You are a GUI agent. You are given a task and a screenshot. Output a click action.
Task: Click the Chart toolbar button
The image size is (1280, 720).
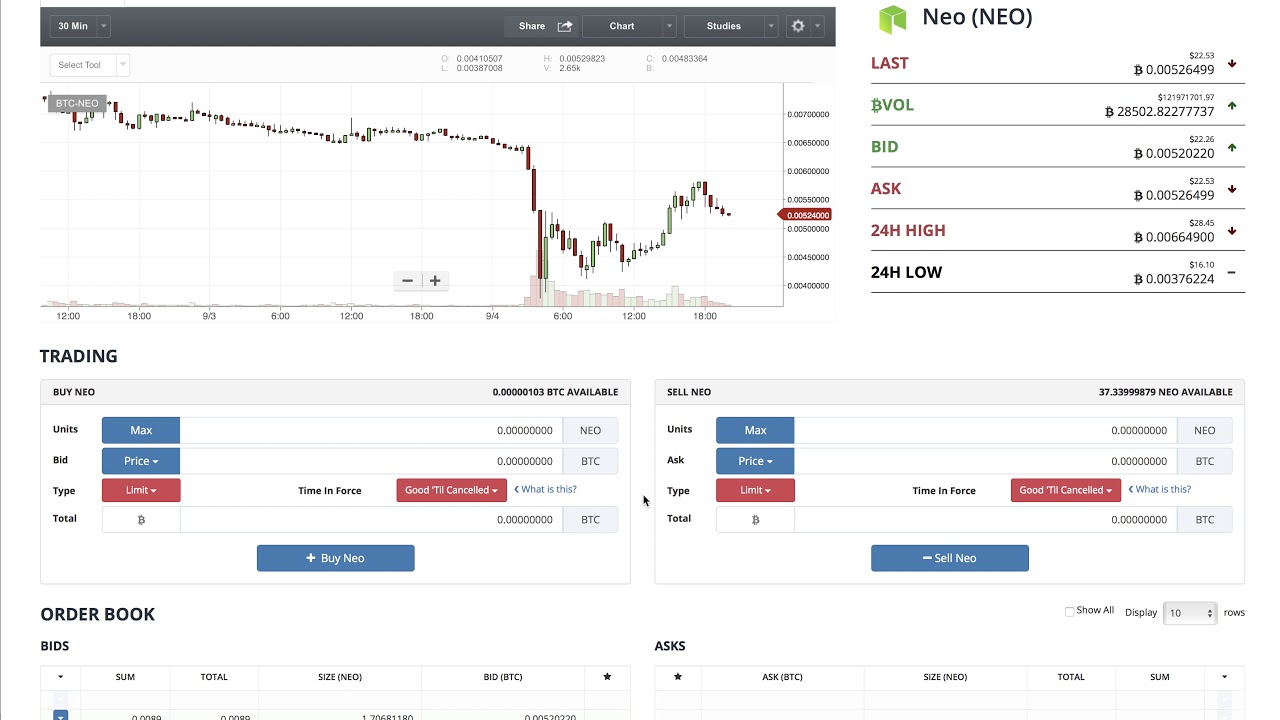tap(622, 26)
